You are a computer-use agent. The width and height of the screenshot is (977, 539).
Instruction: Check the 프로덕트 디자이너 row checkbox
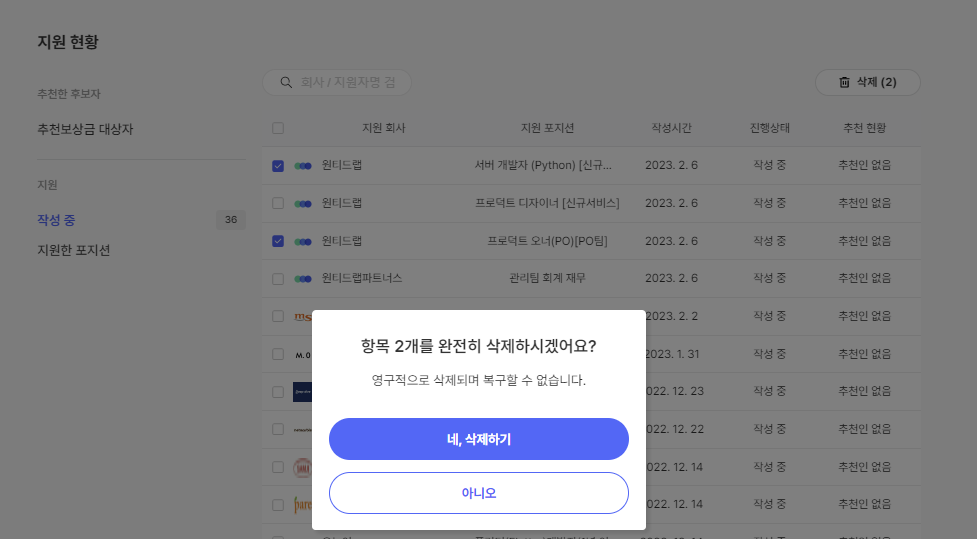[278, 203]
